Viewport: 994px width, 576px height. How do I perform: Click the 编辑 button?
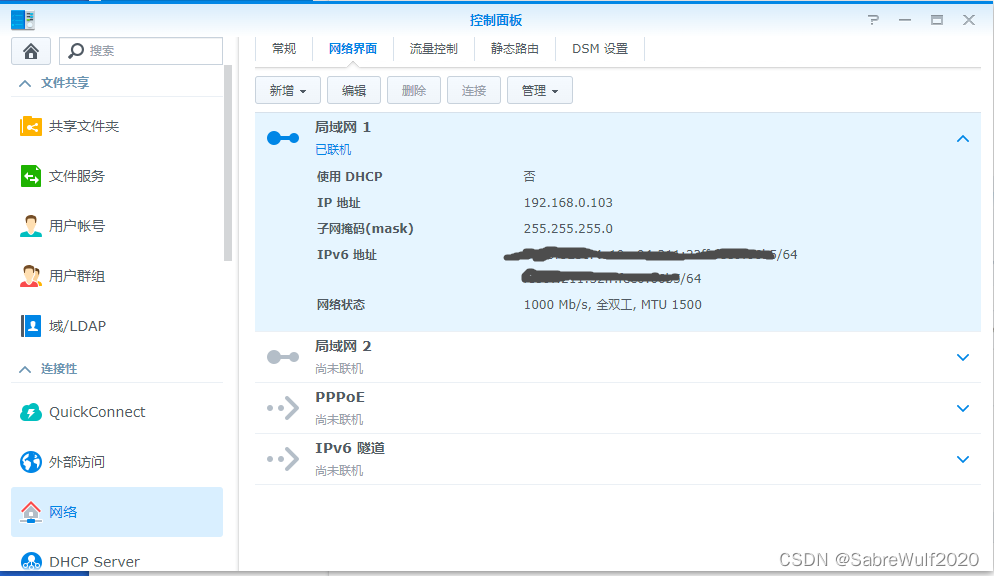[x=354, y=89]
